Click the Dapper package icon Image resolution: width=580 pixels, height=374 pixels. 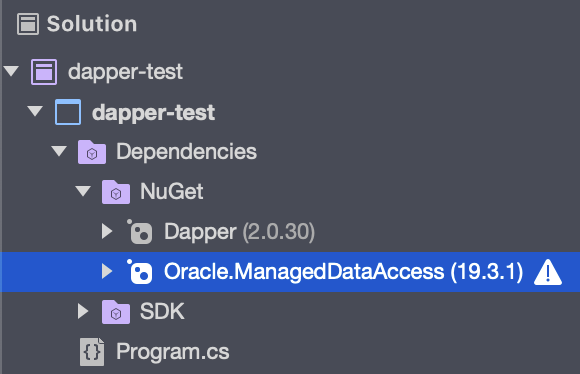click(x=139, y=232)
